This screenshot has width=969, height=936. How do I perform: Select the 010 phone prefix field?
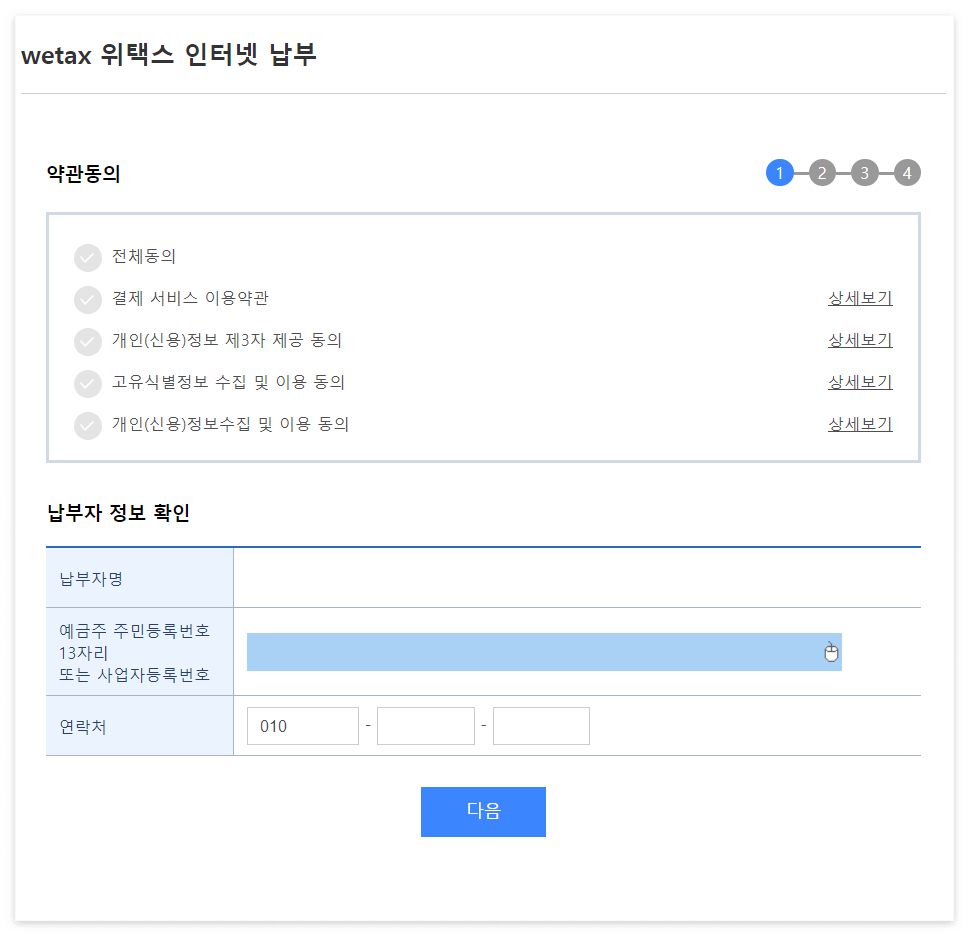302,725
